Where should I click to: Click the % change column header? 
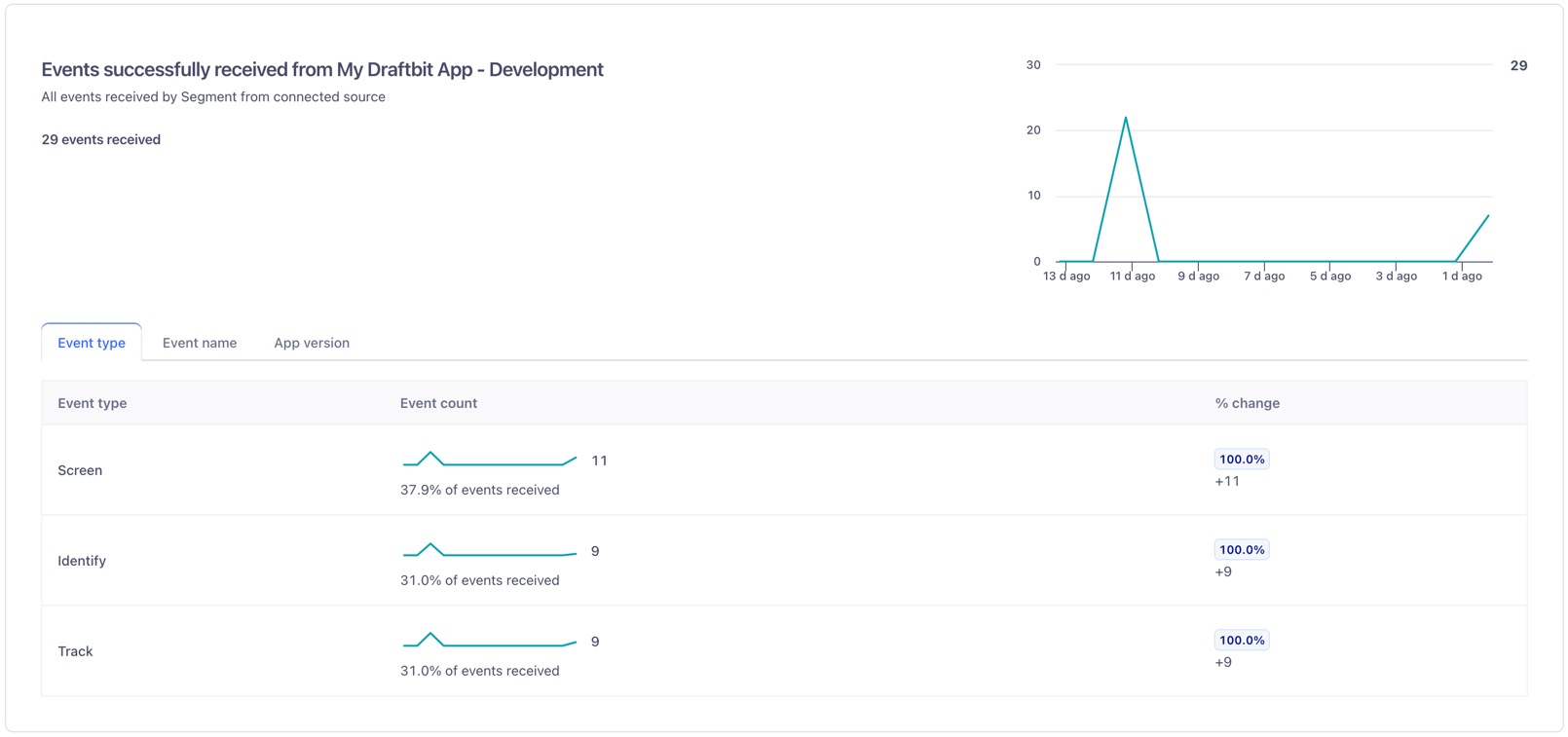(1248, 403)
